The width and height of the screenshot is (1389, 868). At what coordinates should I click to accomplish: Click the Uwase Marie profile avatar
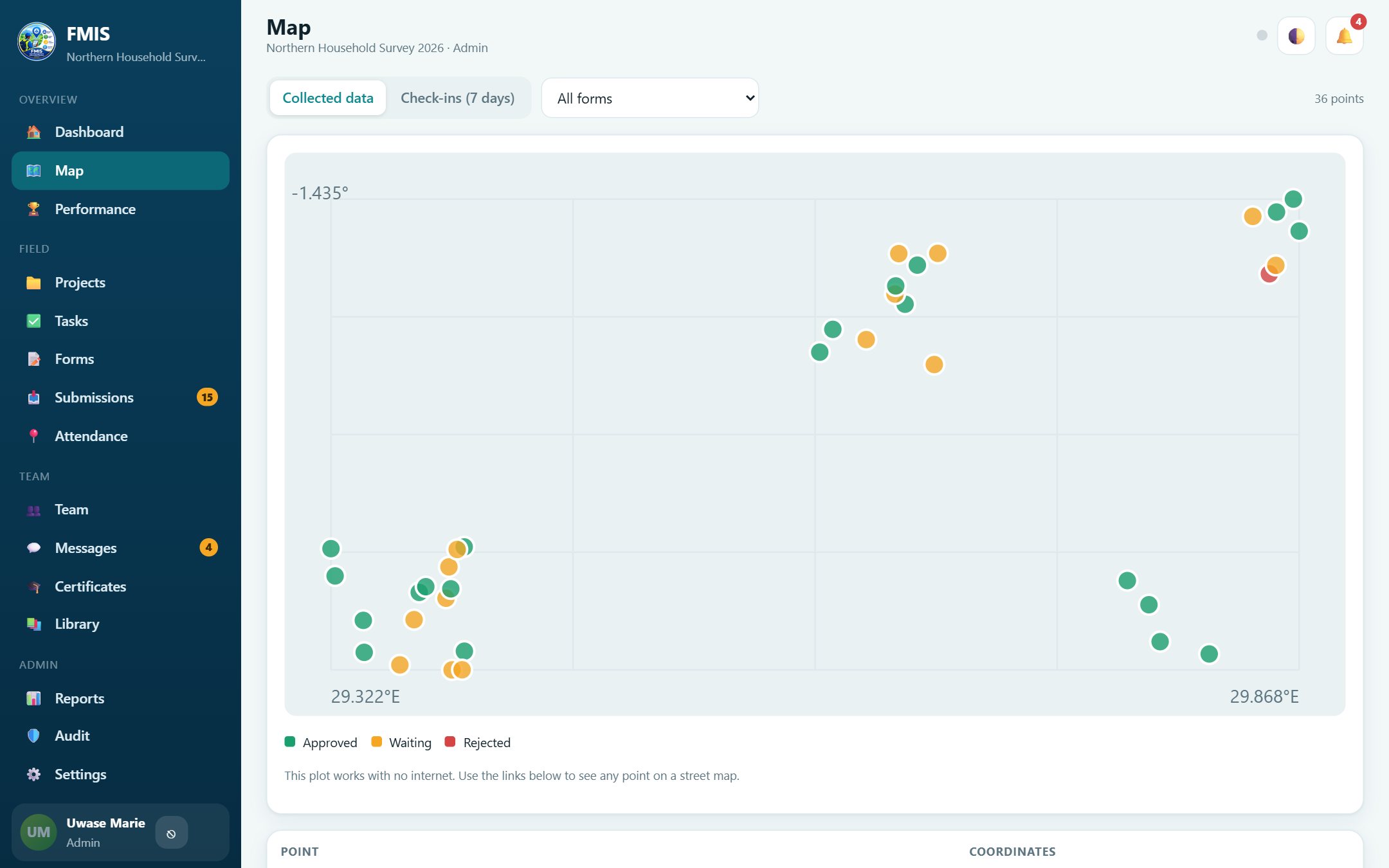click(x=39, y=833)
